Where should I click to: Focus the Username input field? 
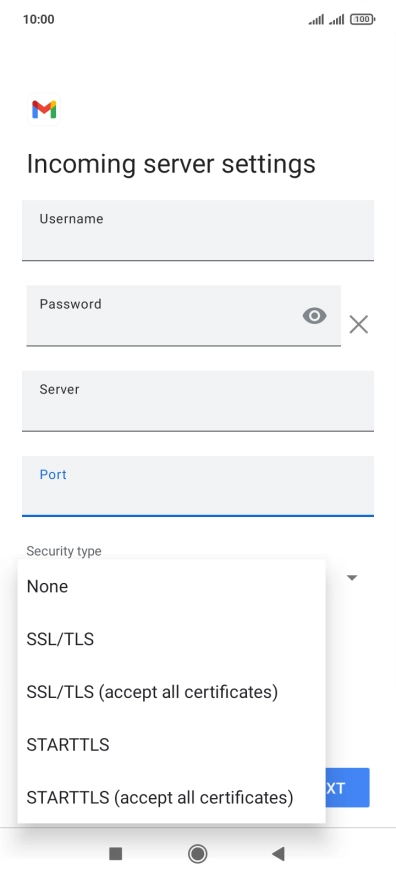pyautogui.click(x=198, y=230)
